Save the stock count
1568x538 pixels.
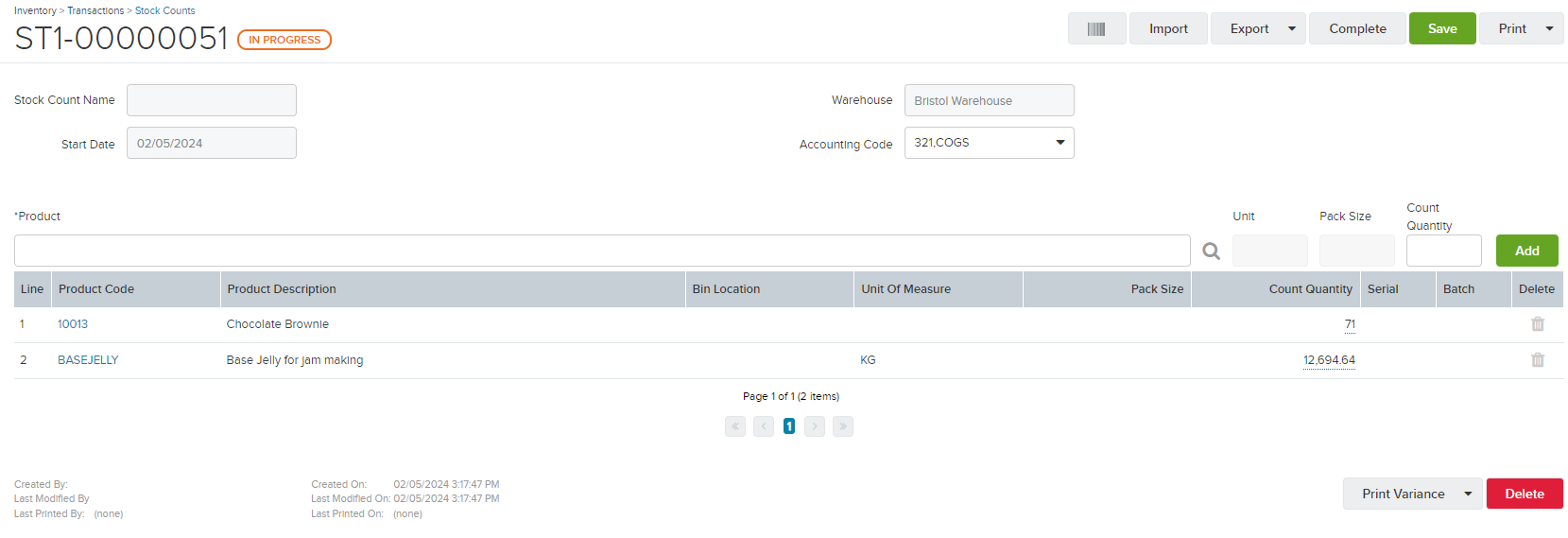point(1442,28)
